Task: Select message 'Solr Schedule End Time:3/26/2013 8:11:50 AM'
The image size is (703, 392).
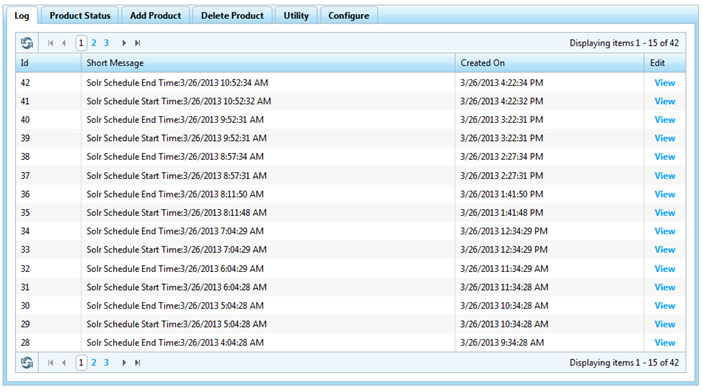Action: tap(175, 194)
